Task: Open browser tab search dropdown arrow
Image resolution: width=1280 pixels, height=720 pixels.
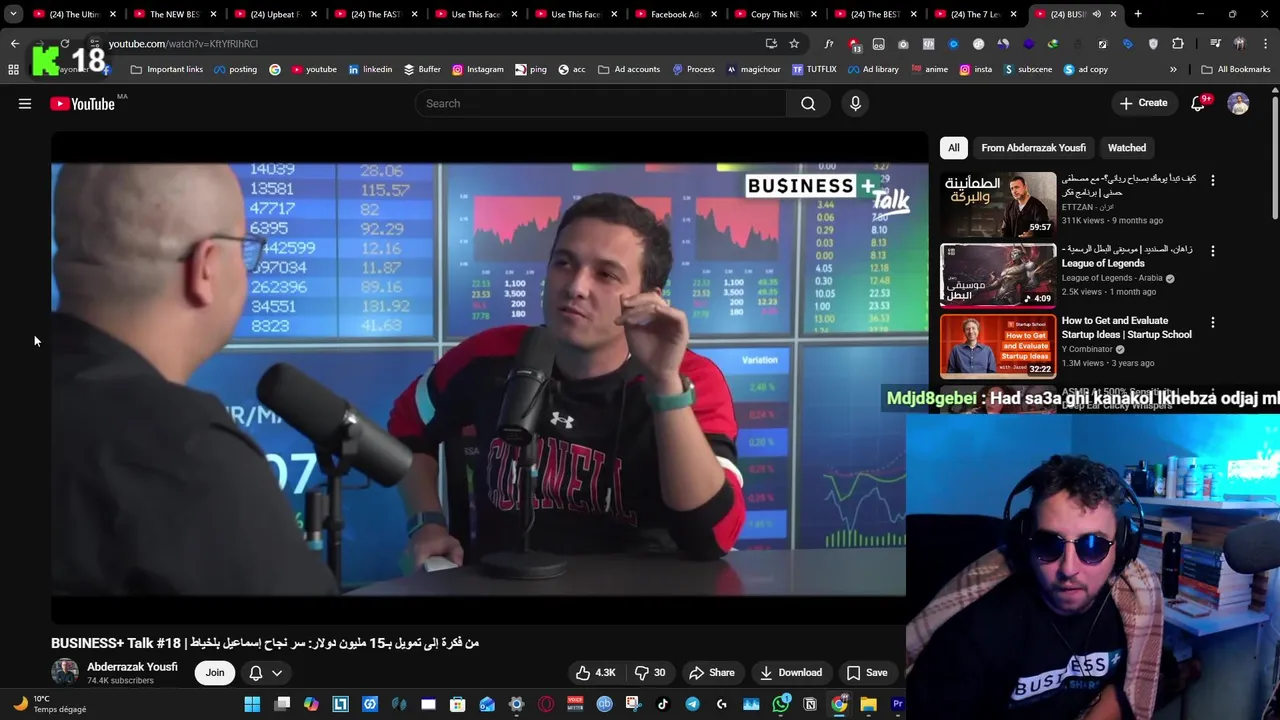Action: [x=13, y=14]
